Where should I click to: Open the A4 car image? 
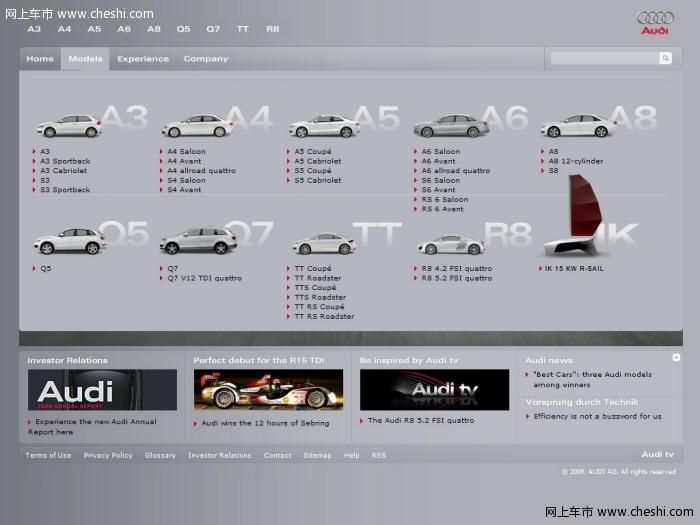(x=197, y=125)
